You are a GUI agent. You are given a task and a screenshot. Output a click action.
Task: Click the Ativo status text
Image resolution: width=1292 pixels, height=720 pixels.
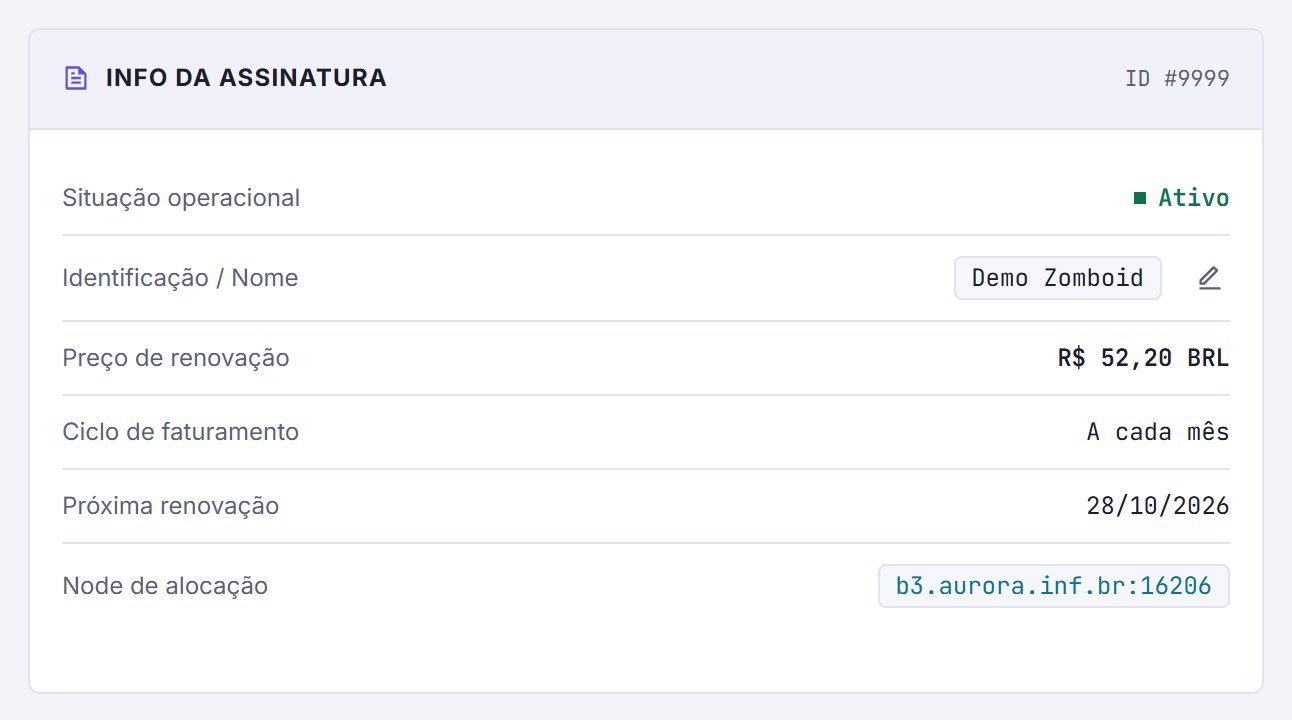(x=1194, y=198)
